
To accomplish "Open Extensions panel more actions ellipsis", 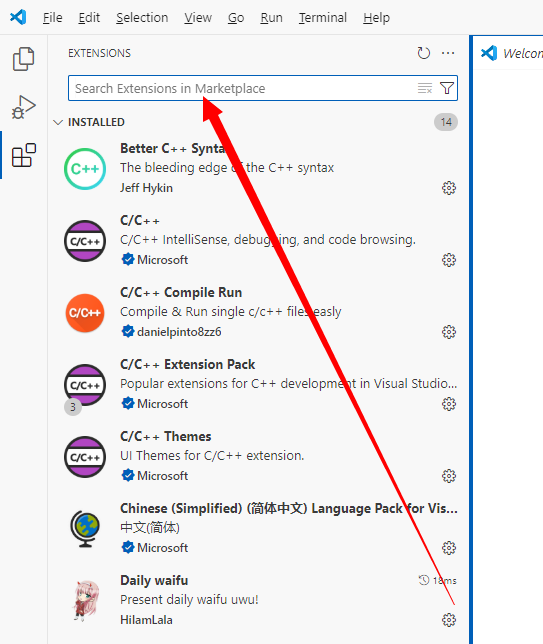I will tap(448, 53).
